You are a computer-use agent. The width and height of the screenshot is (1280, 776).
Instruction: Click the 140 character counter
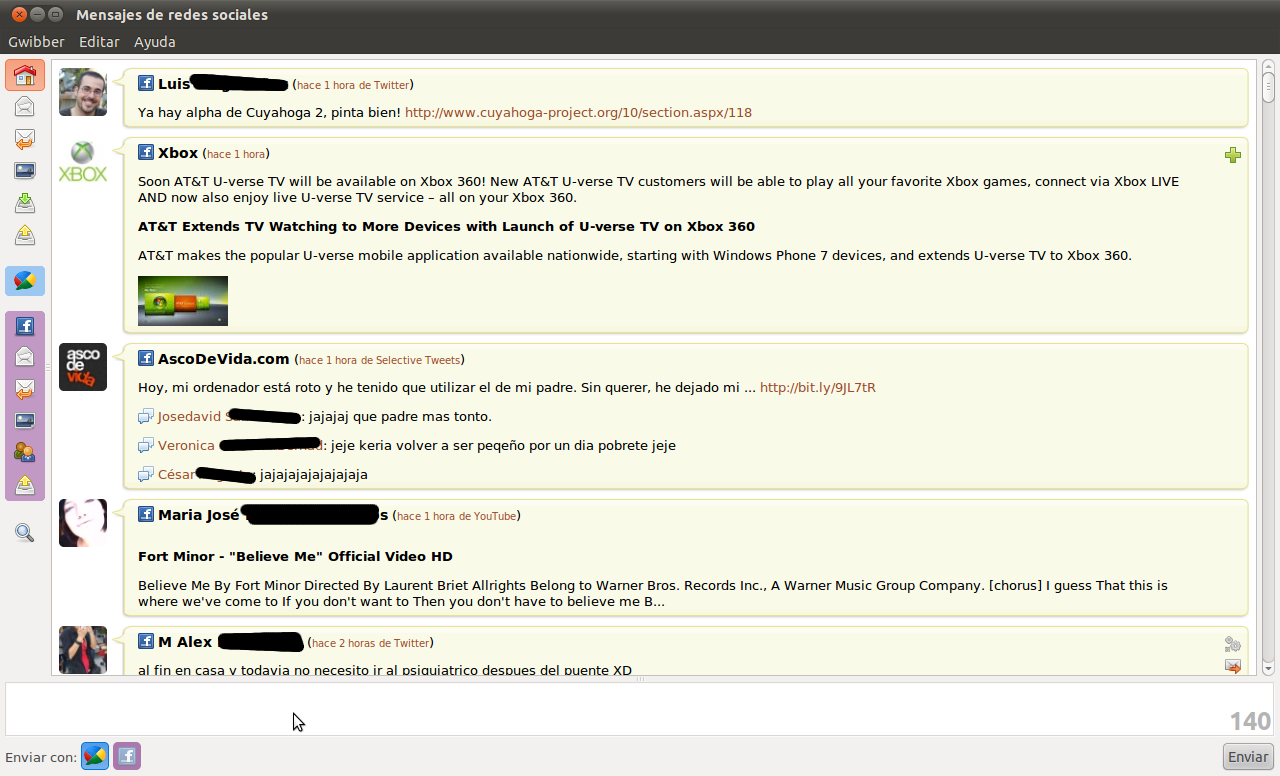click(x=1250, y=721)
